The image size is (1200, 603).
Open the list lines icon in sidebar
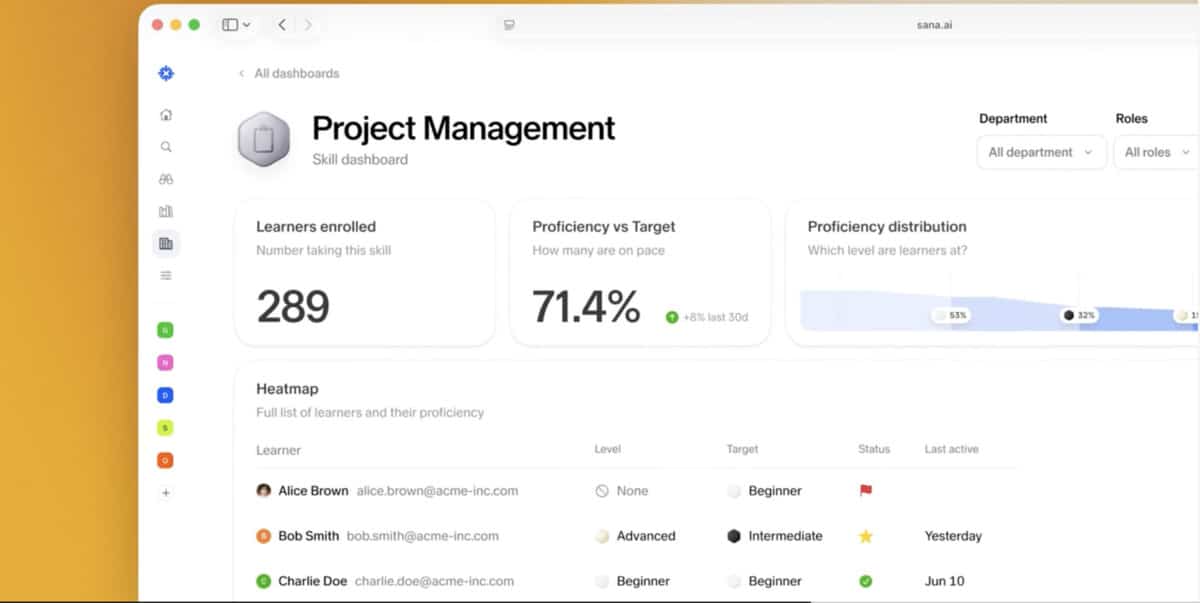(166, 275)
